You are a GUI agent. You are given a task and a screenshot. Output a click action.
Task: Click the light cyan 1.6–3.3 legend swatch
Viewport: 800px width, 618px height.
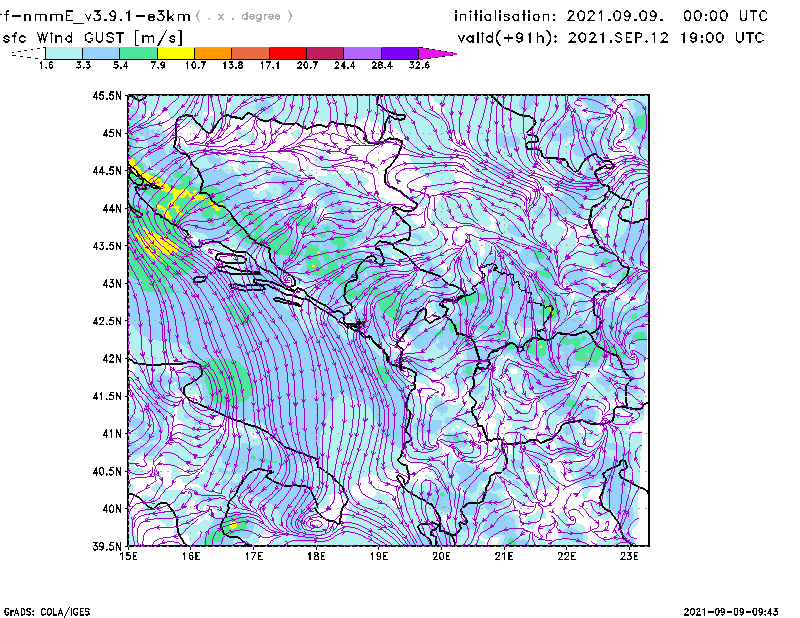tap(64, 53)
